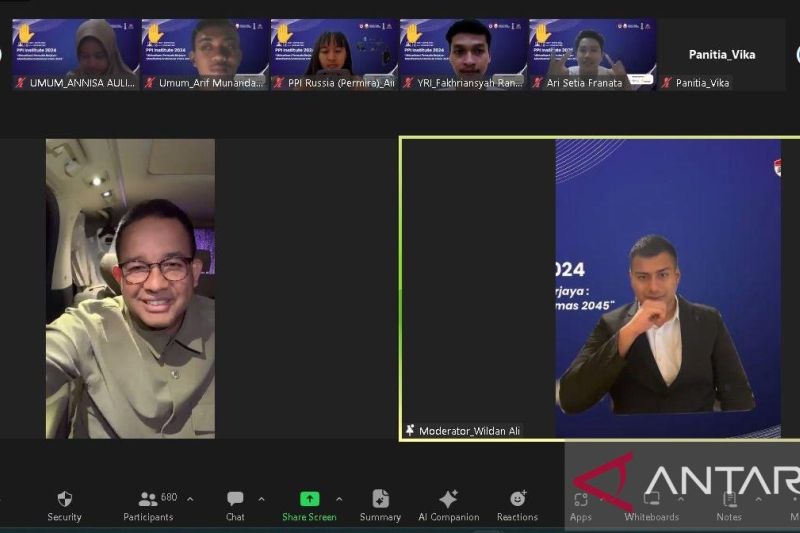Screen dimensions: 800x533
Task: Select Ari Setia Franata video thumbnail
Action: 592,53
